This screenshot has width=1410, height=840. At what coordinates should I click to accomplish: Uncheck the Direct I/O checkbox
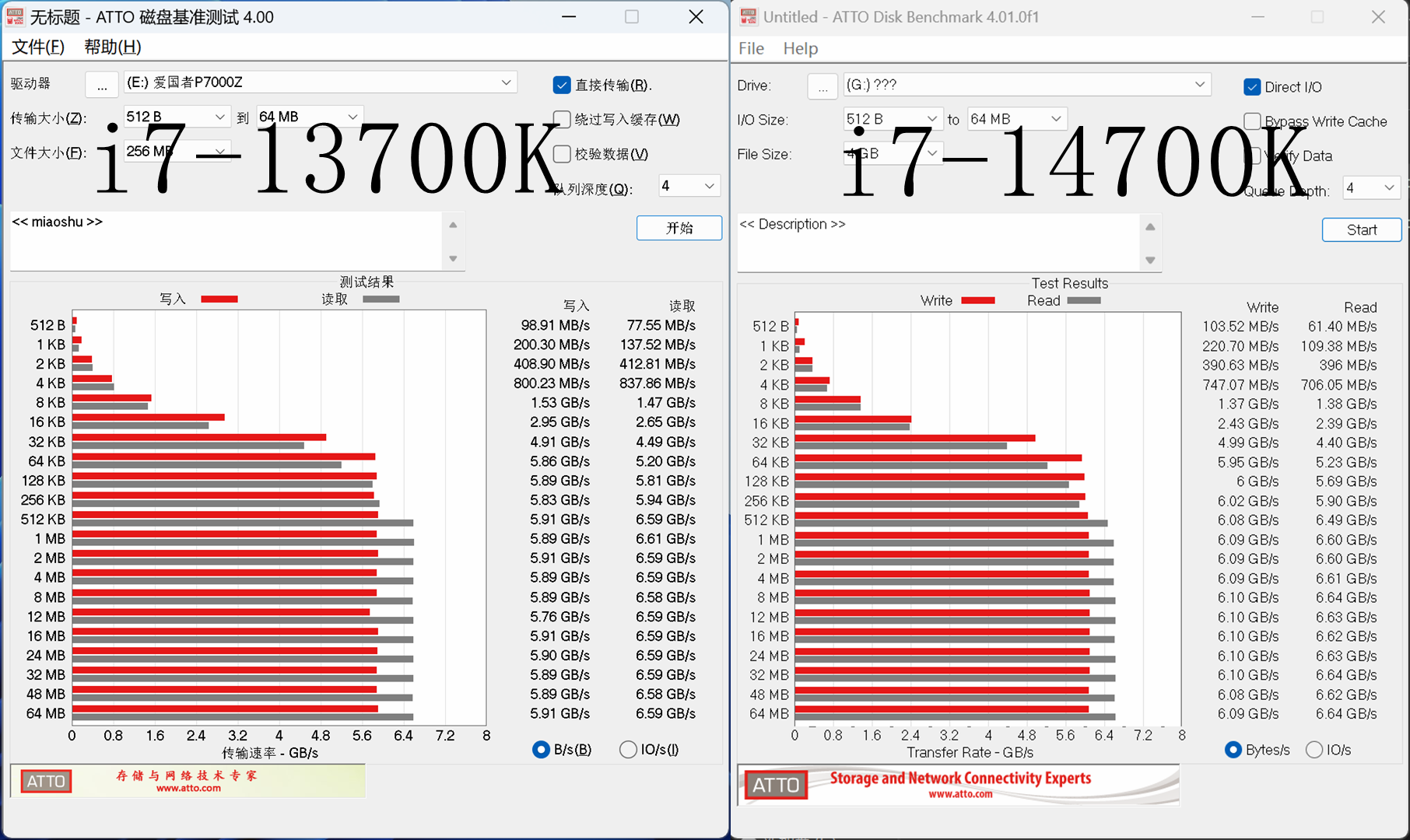tap(1252, 87)
